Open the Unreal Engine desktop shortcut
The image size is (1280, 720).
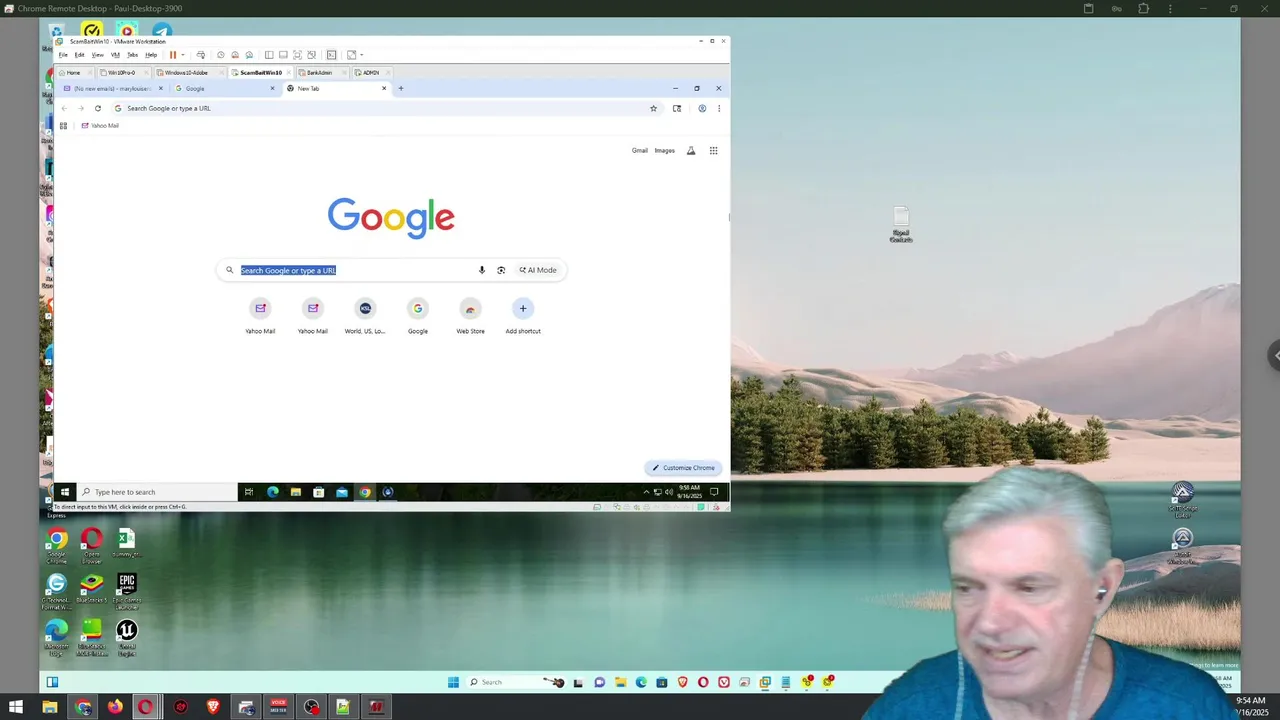click(126, 637)
